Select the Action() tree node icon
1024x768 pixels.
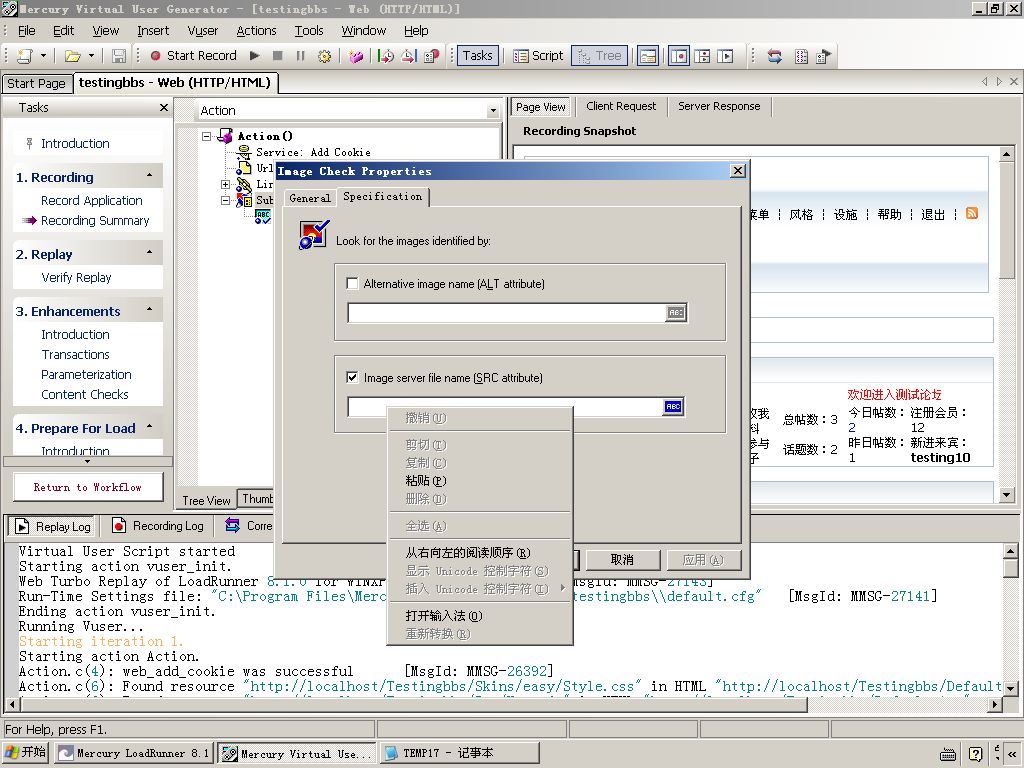click(x=225, y=136)
